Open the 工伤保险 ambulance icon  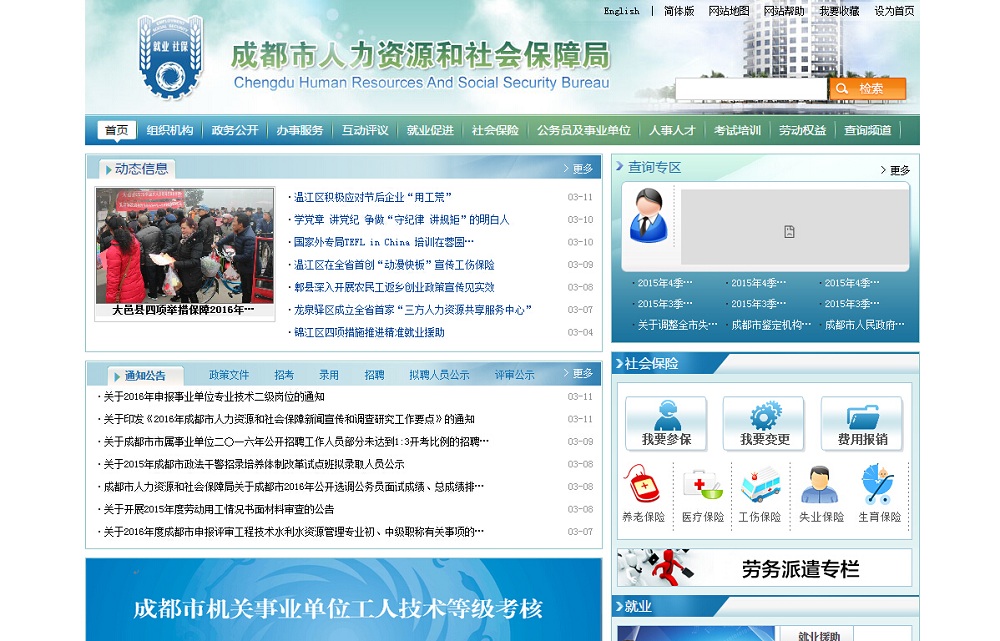[x=760, y=484]
